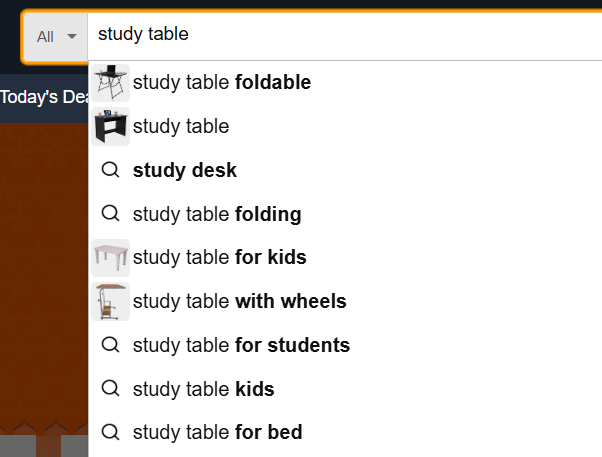Select 'study table foldable' suggestion text
The width and height of the screenshot is (602, 457).
click(x=222, y=82)
